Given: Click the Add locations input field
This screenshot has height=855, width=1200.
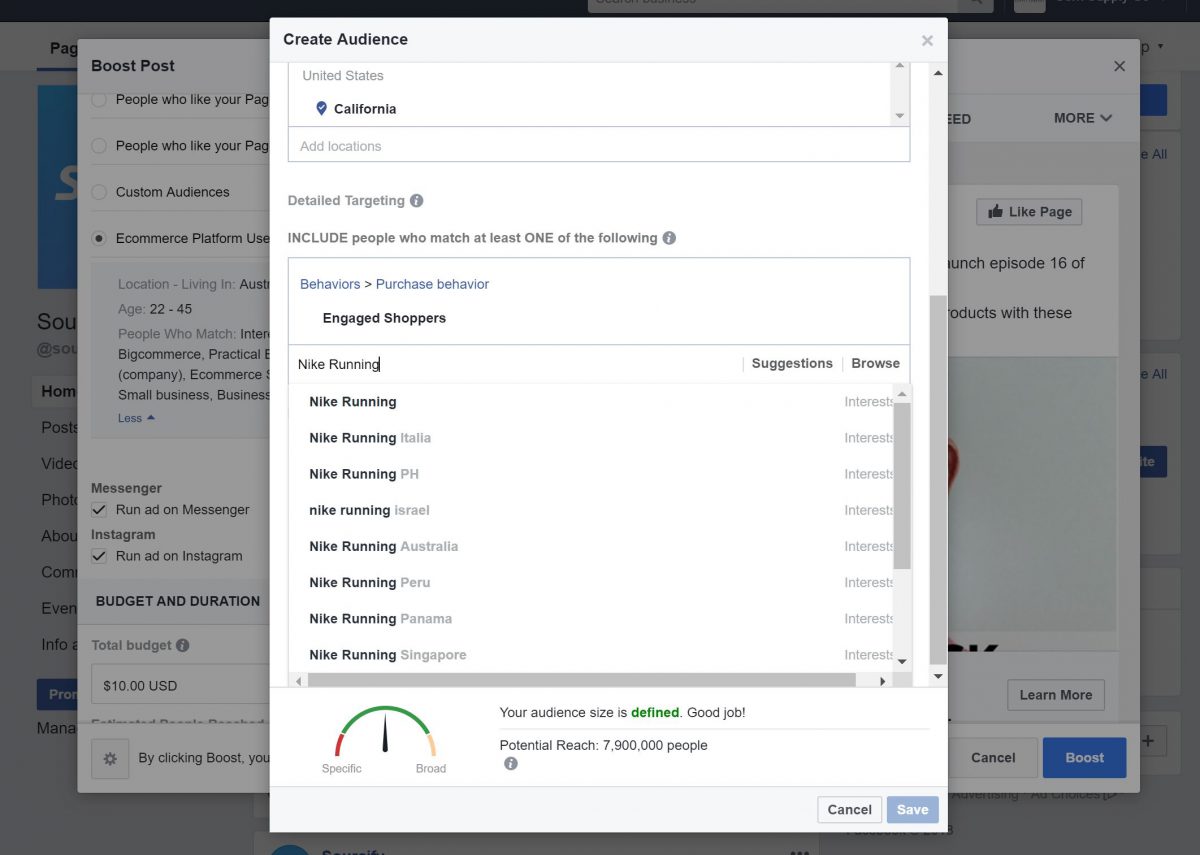Looking at the screenshot, I should (x=599, y=146).
